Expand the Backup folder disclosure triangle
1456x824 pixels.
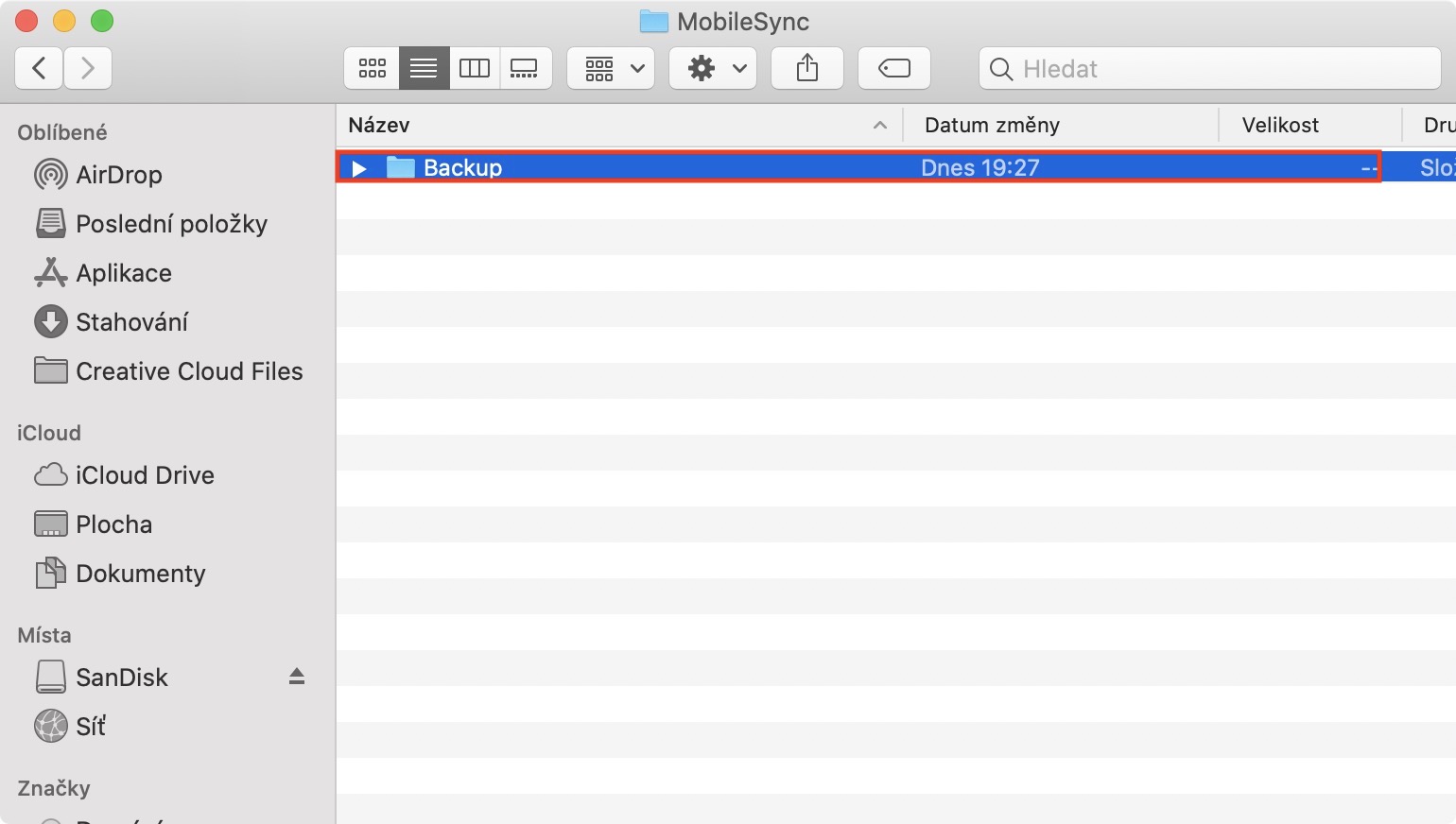click(x=358, y=168)
